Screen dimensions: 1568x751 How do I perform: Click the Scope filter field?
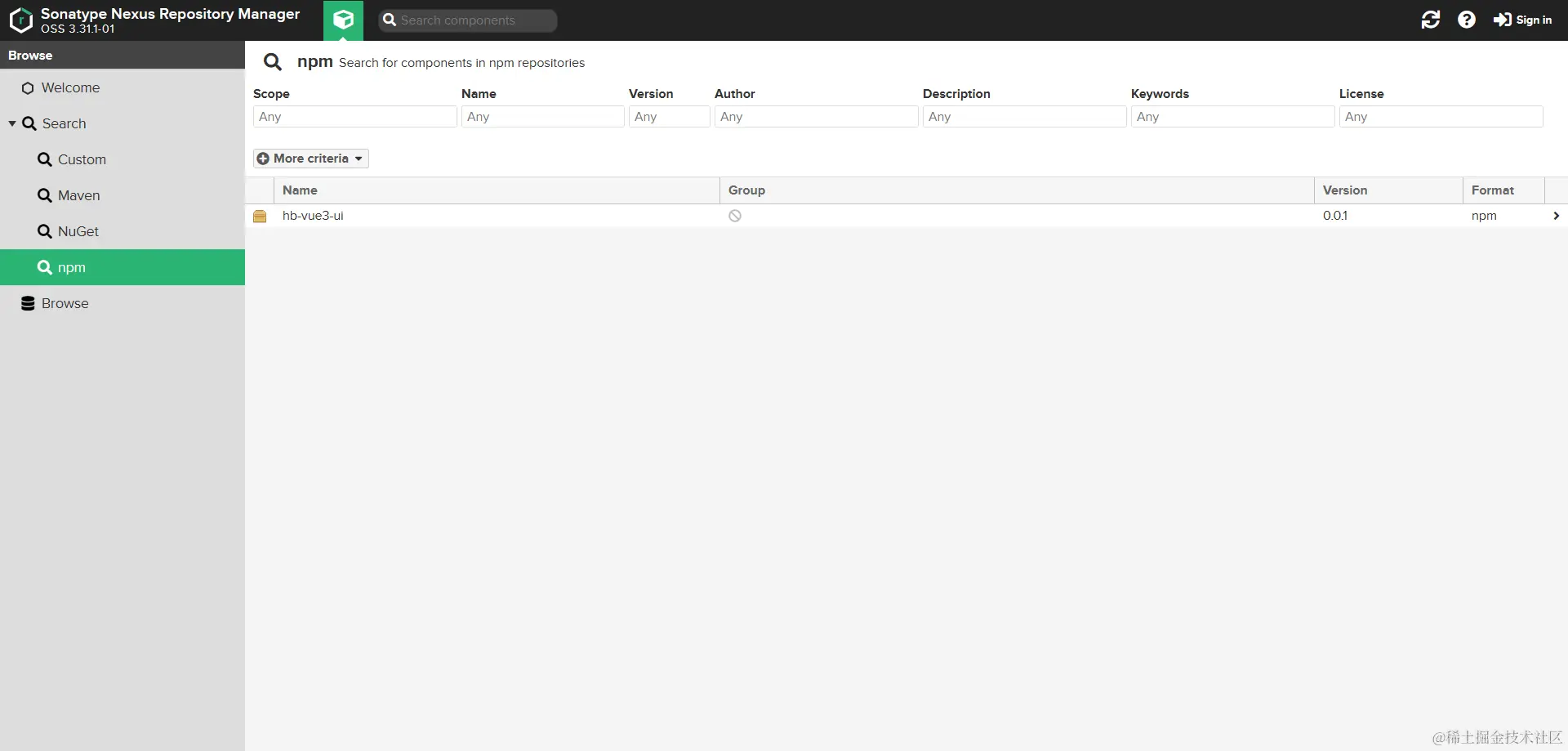coord(355,117)
